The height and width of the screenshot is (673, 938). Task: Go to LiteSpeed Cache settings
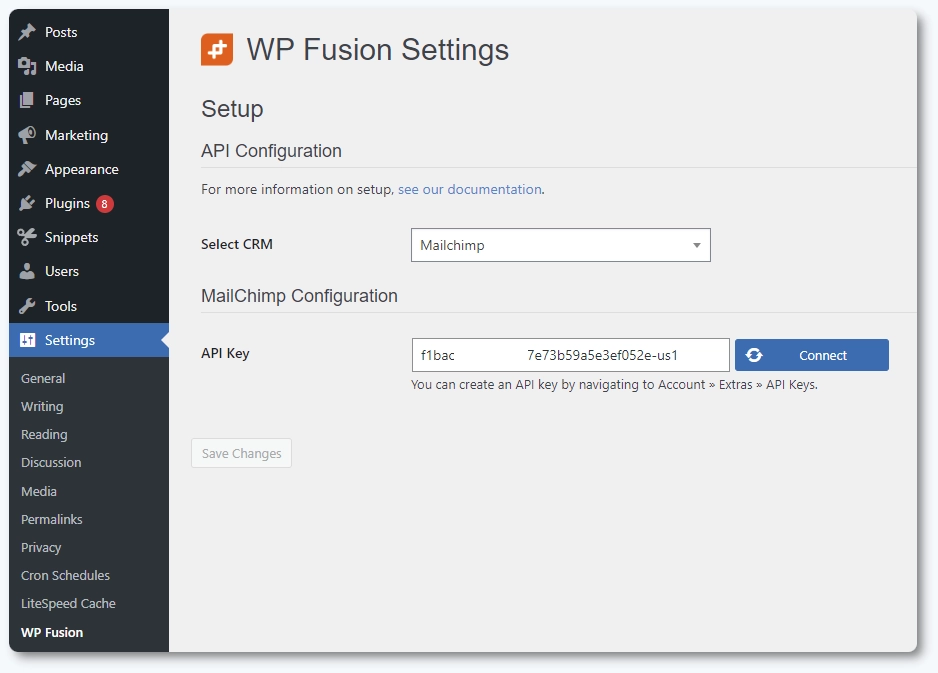coord(68,603)
